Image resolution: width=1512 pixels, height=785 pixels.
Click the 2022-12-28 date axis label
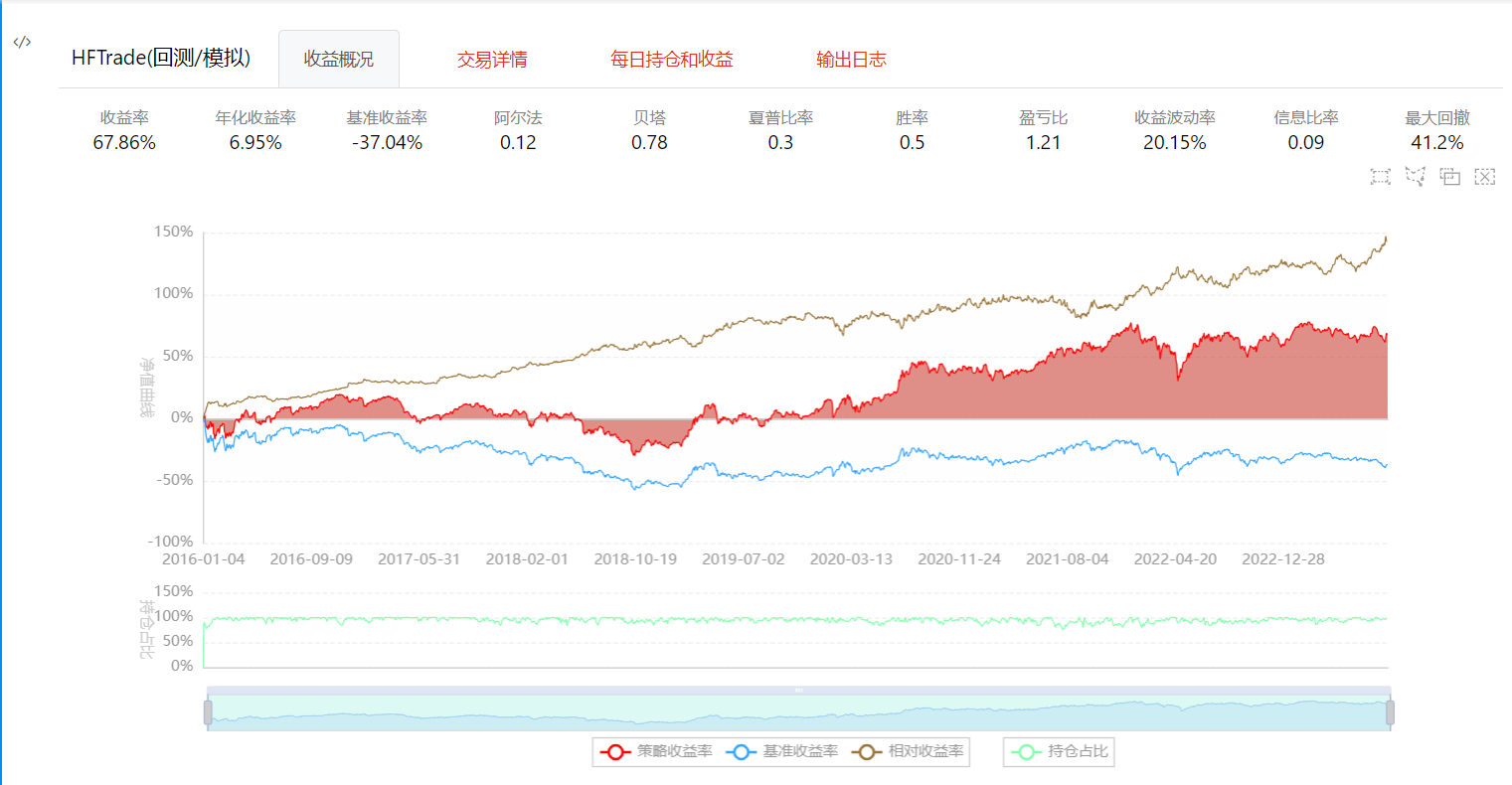1283,559
